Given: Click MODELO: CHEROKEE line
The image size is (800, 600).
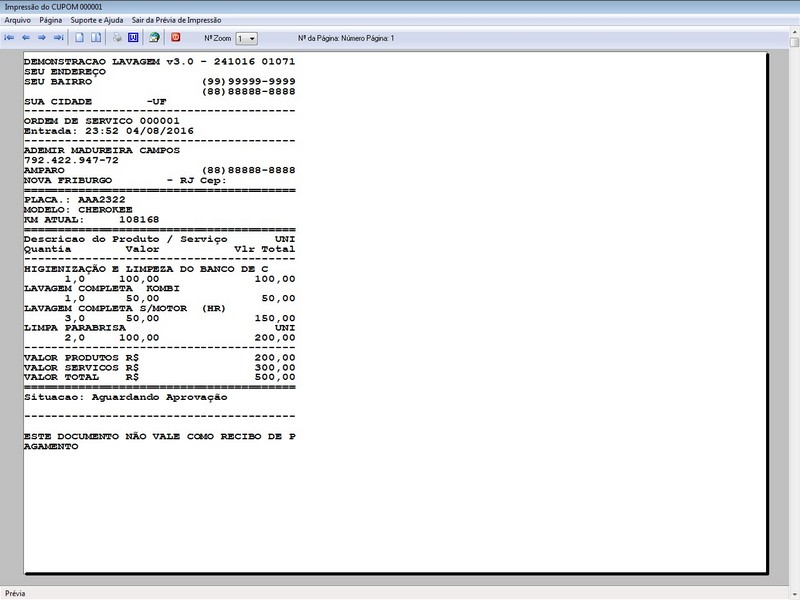Looking at the screenshot, I should 78,210.
